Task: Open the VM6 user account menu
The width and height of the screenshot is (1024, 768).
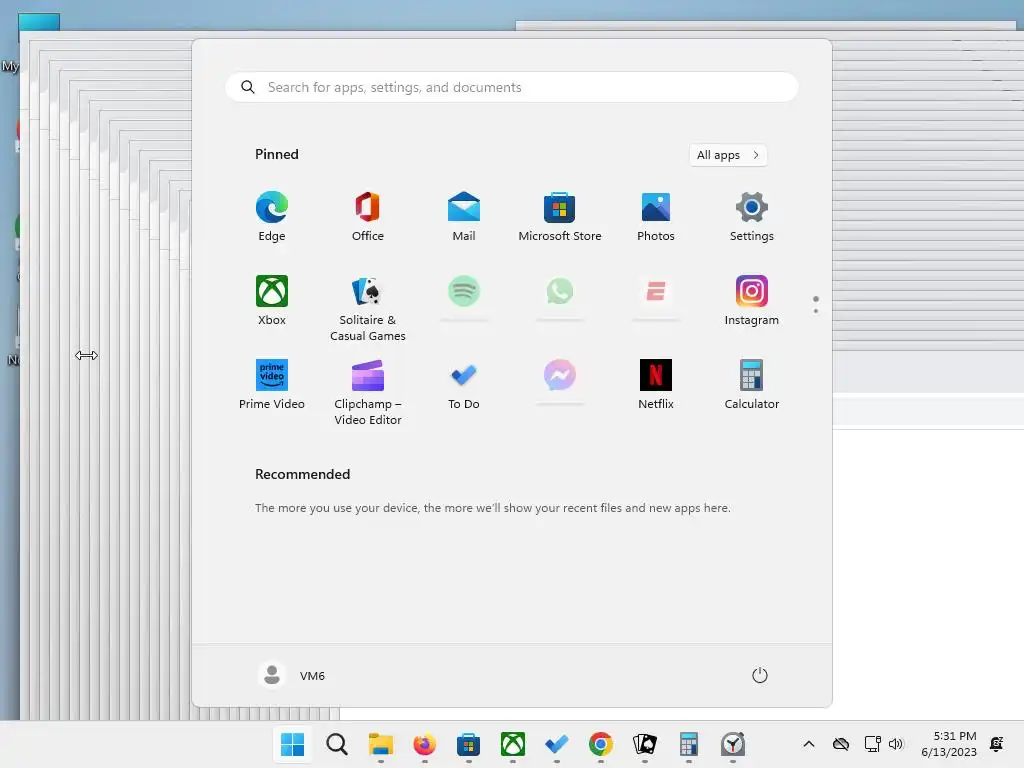Action: 292,675
